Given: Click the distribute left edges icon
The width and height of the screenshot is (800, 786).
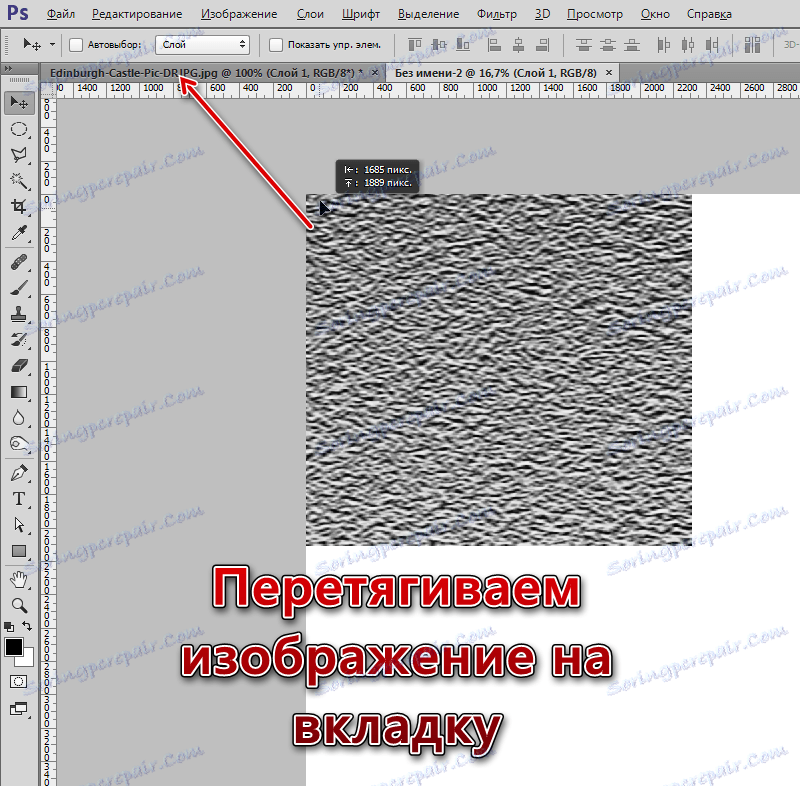Looking at the screenshot, I should click(663, 45).
